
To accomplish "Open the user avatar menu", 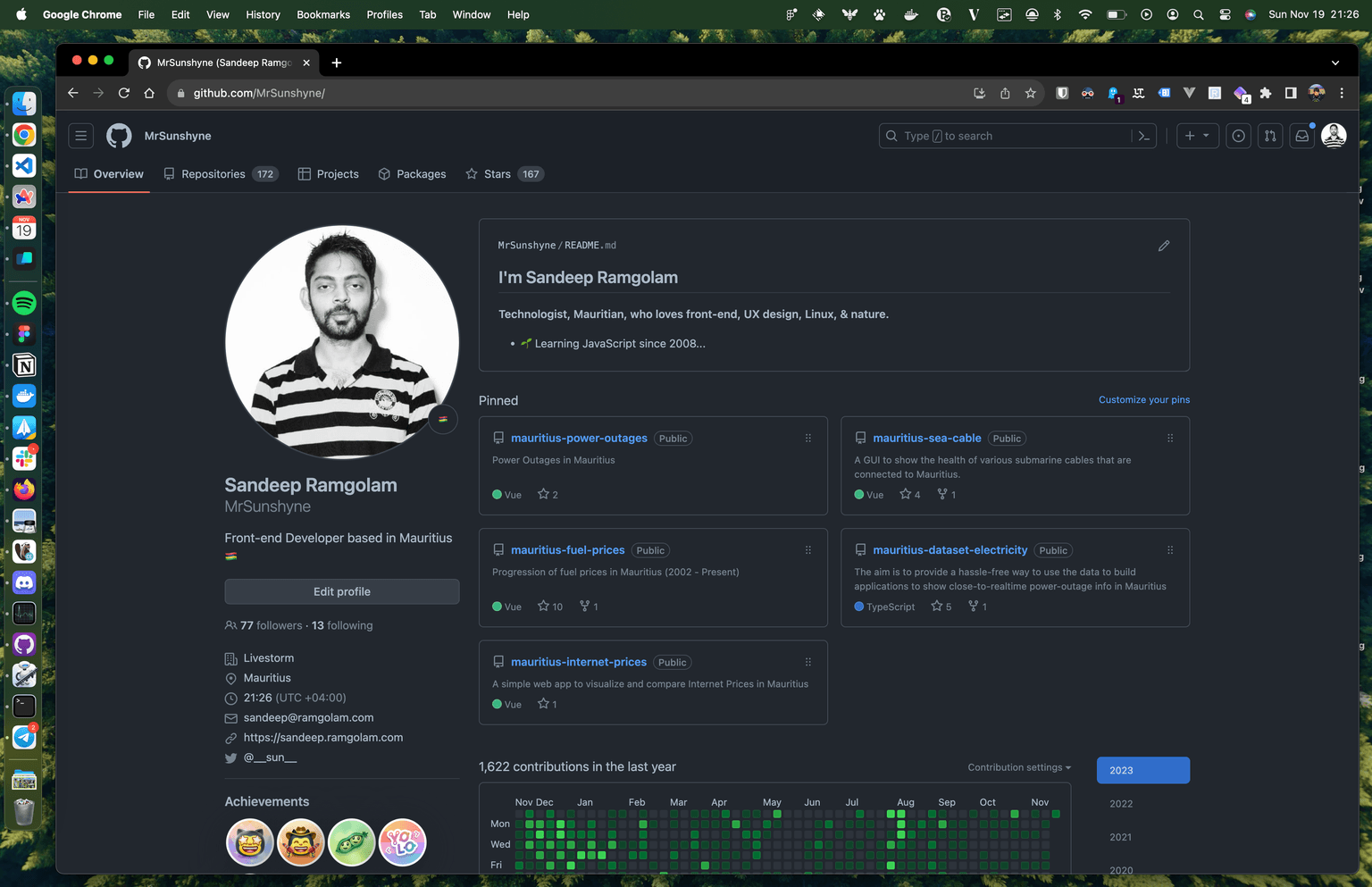I will [1334, 136].
